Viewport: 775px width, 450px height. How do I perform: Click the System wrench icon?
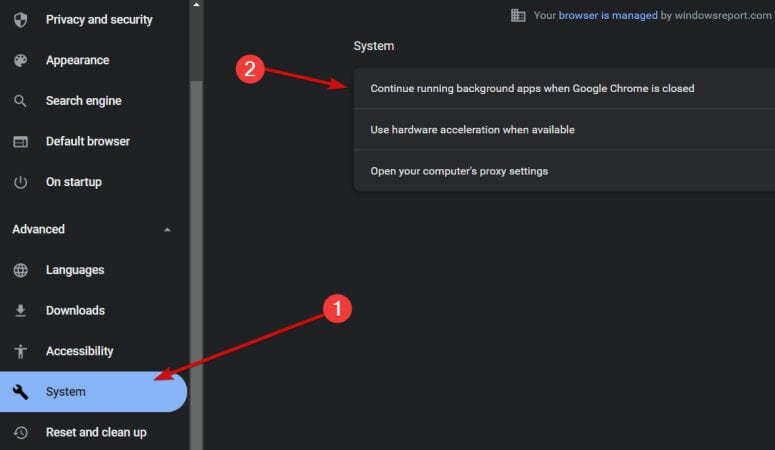pos(20,392)
